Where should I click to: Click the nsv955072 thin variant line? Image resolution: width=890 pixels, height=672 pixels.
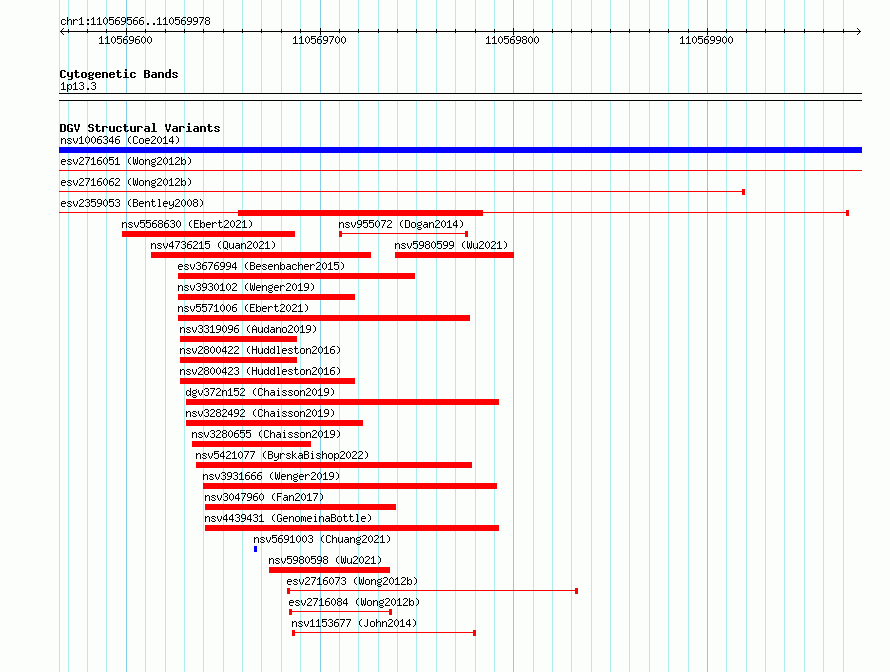[404, 234]
